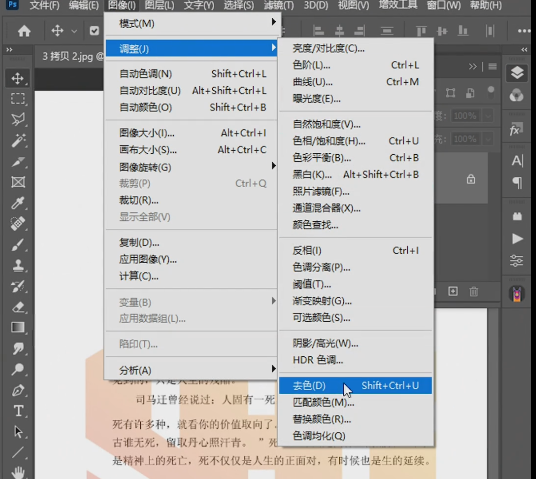Click the align left edges icon

point(318,31)
